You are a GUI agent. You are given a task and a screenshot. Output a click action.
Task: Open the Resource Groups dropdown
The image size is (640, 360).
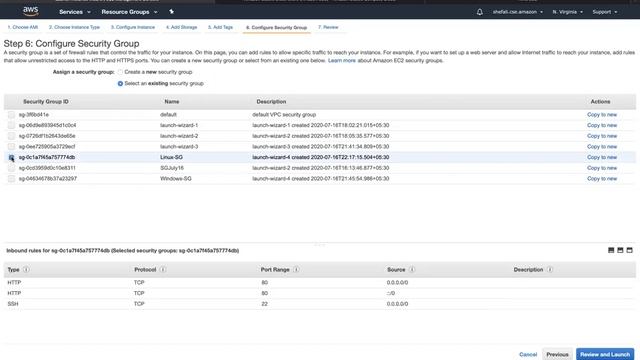click(x=129, y=12)
